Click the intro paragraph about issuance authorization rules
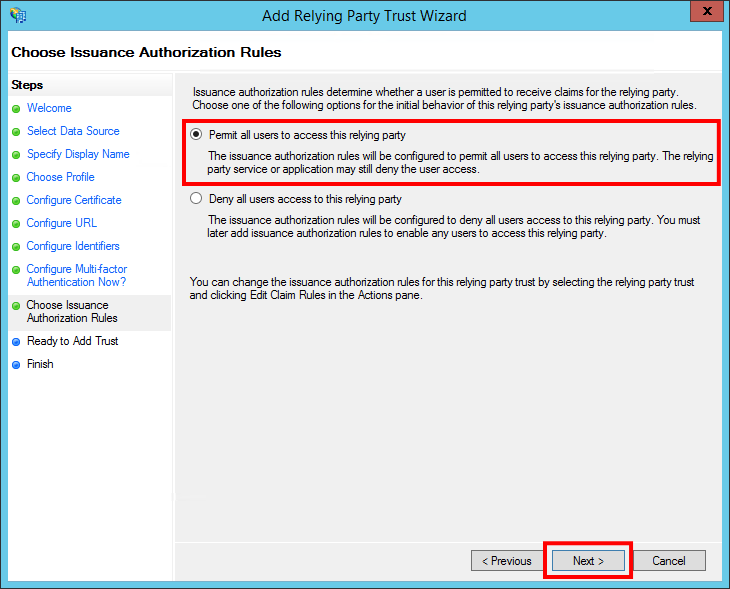Viewport: 730px width, 589px height. (445, 98)
